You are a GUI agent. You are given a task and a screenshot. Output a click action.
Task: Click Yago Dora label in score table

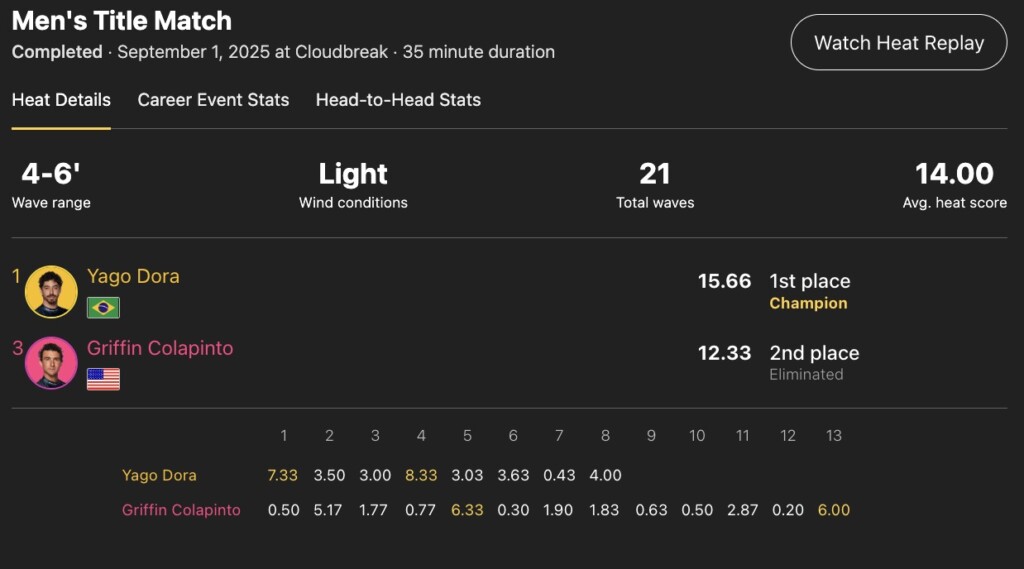159,476
